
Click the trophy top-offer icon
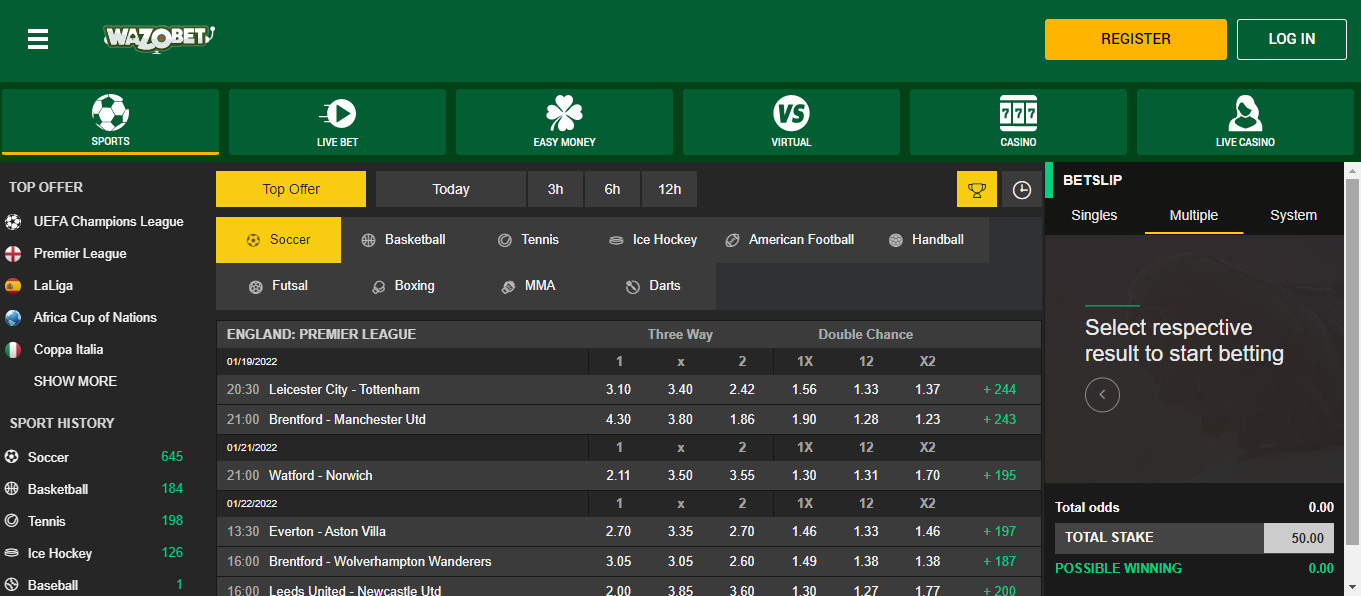(977, 188)
